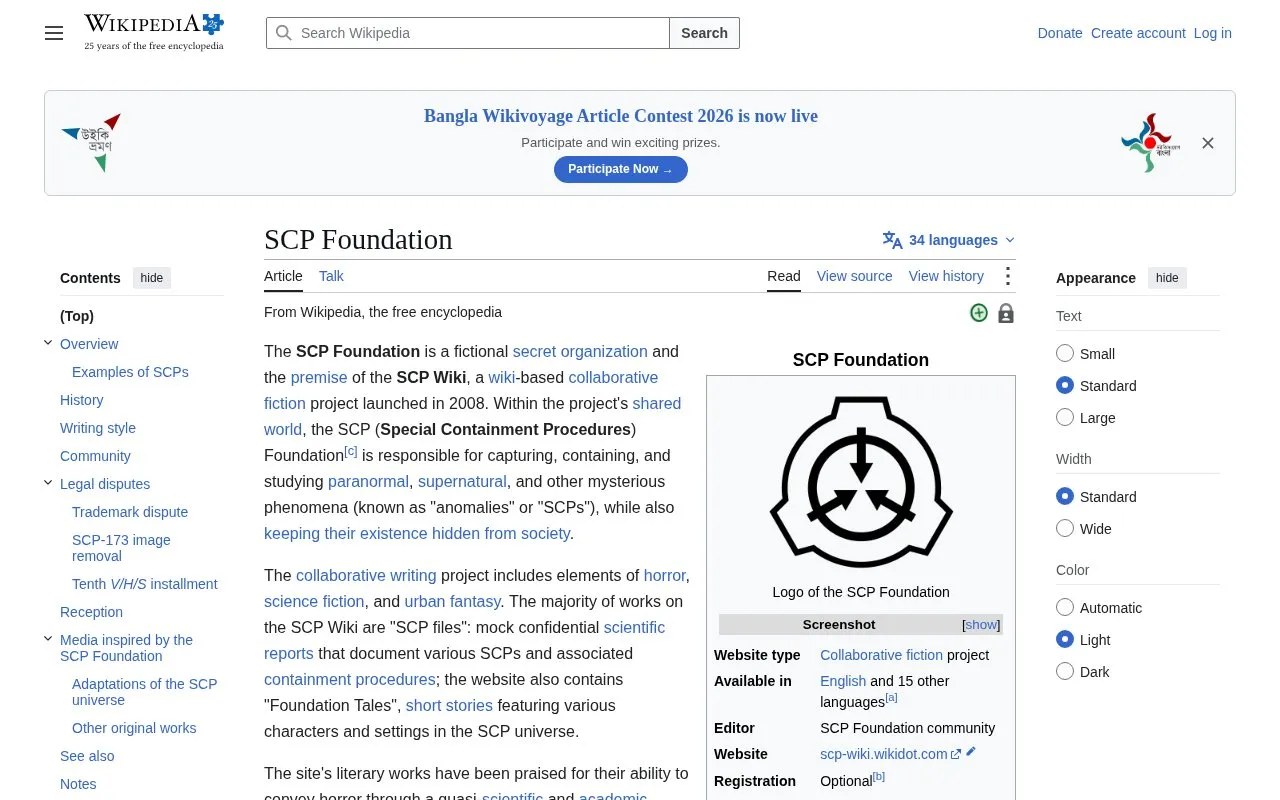Screen dimensions: 1280x800
Task: Open the View source tab
Action: click(x=854, y=276)
